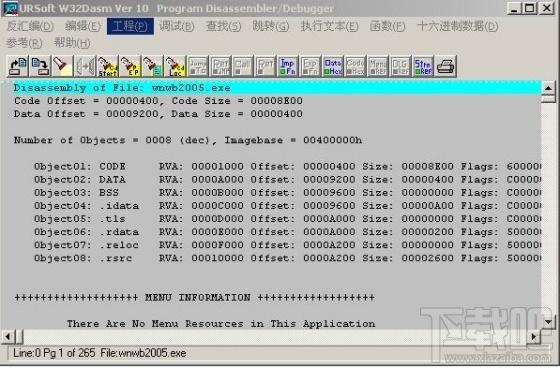This screenshot has width=560, height=368.
Task: Click the vertical scrollbar down arrow
Action: click(x=548, y=322)
